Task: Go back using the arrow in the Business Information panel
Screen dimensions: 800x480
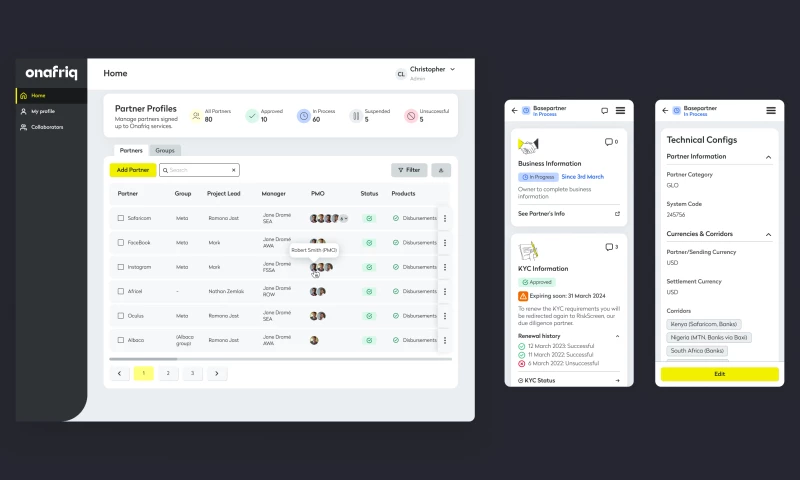Action: 514,110
